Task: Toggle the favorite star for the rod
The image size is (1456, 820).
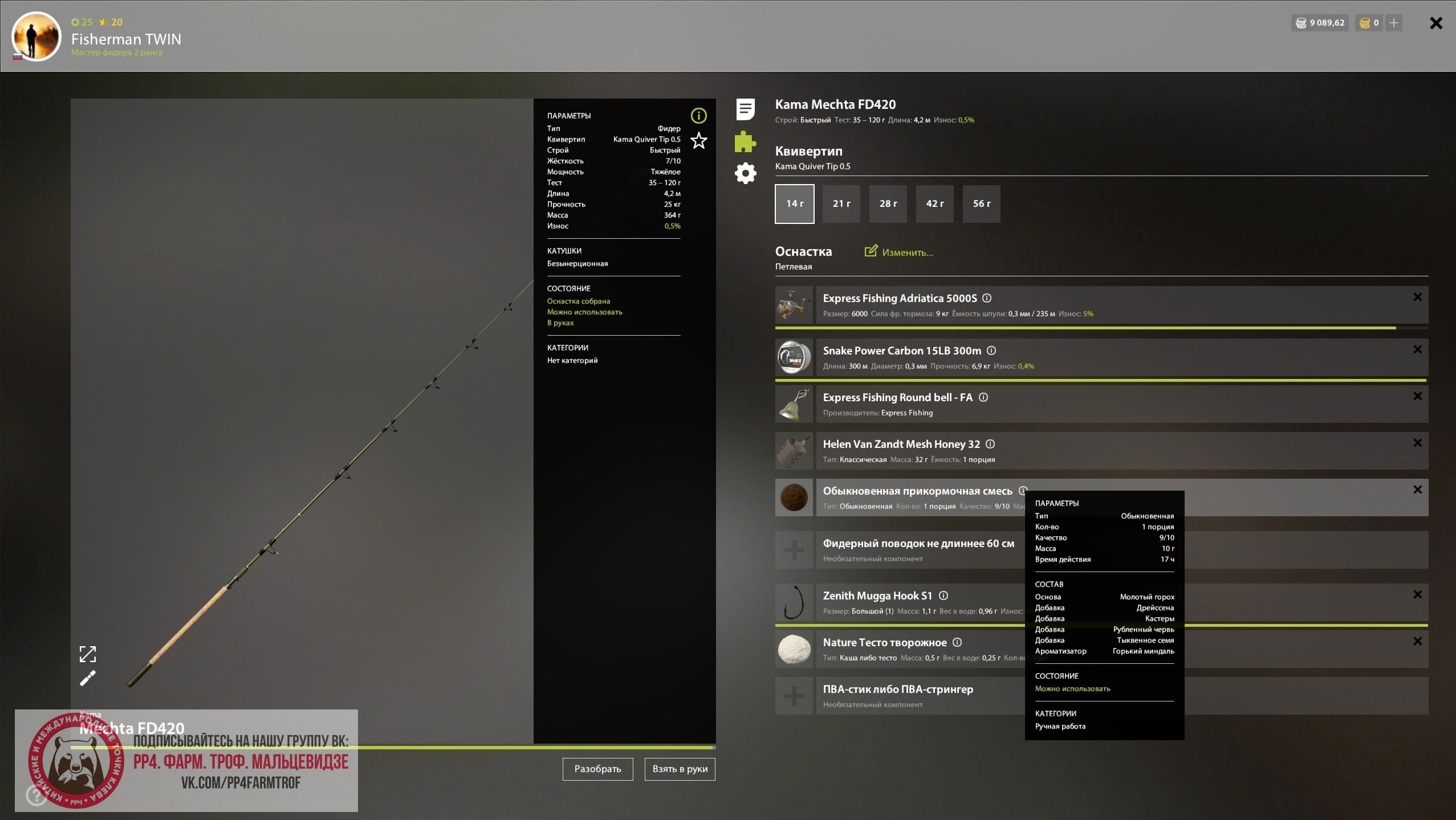Action: point(698,141)
